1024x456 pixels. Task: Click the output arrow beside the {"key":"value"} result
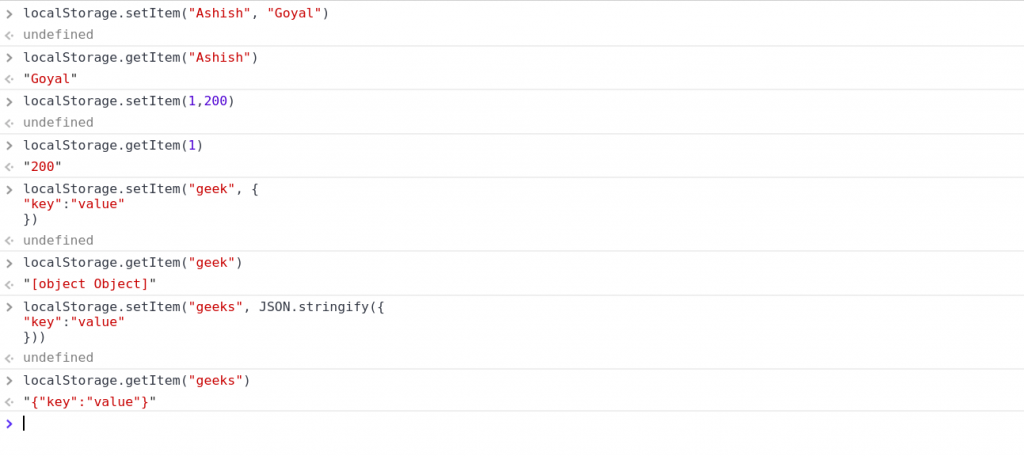click(9, 402)
